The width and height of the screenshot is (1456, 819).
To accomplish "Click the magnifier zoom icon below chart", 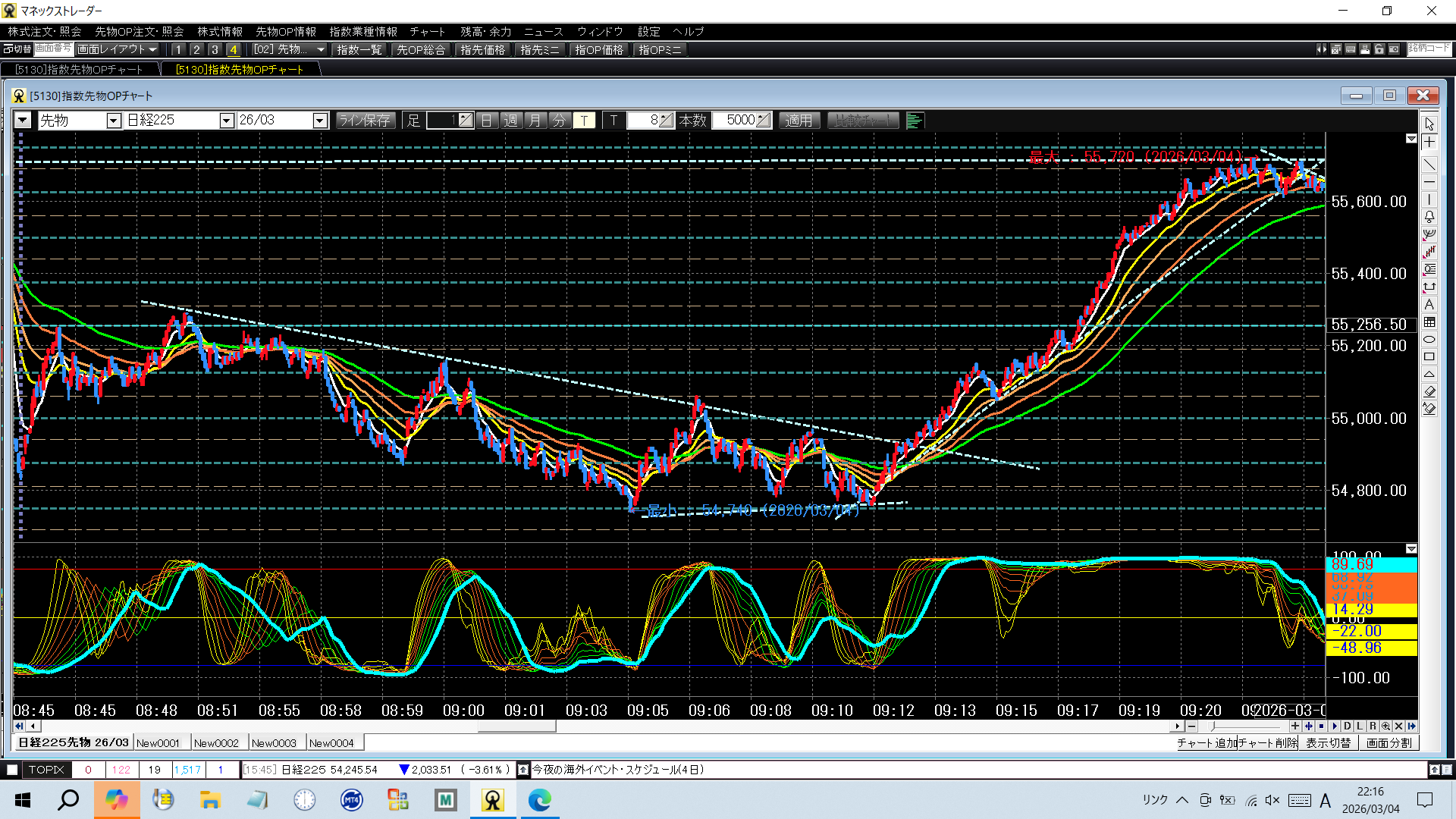I will point(1385,726).
